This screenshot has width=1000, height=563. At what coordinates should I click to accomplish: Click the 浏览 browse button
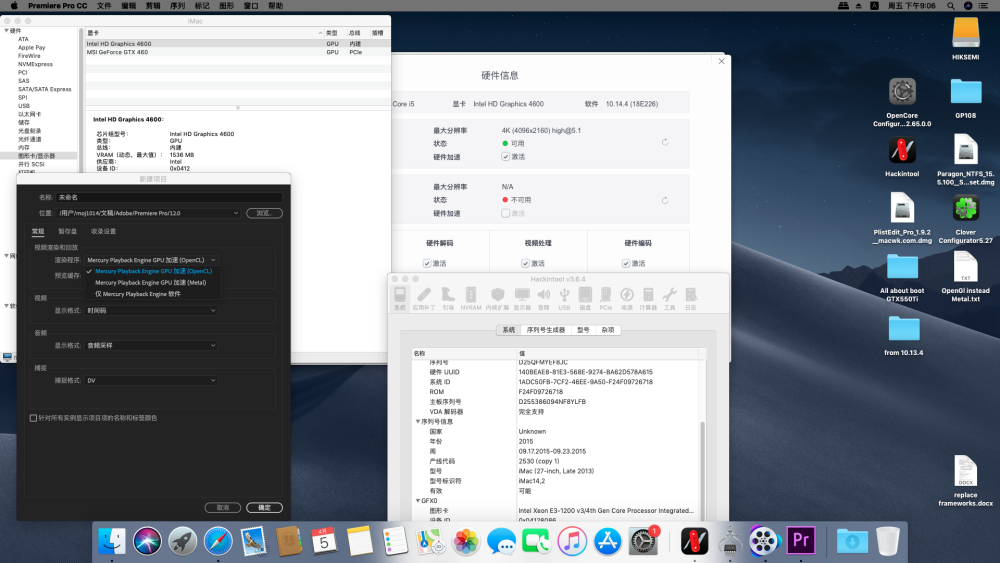click(264, 213)
